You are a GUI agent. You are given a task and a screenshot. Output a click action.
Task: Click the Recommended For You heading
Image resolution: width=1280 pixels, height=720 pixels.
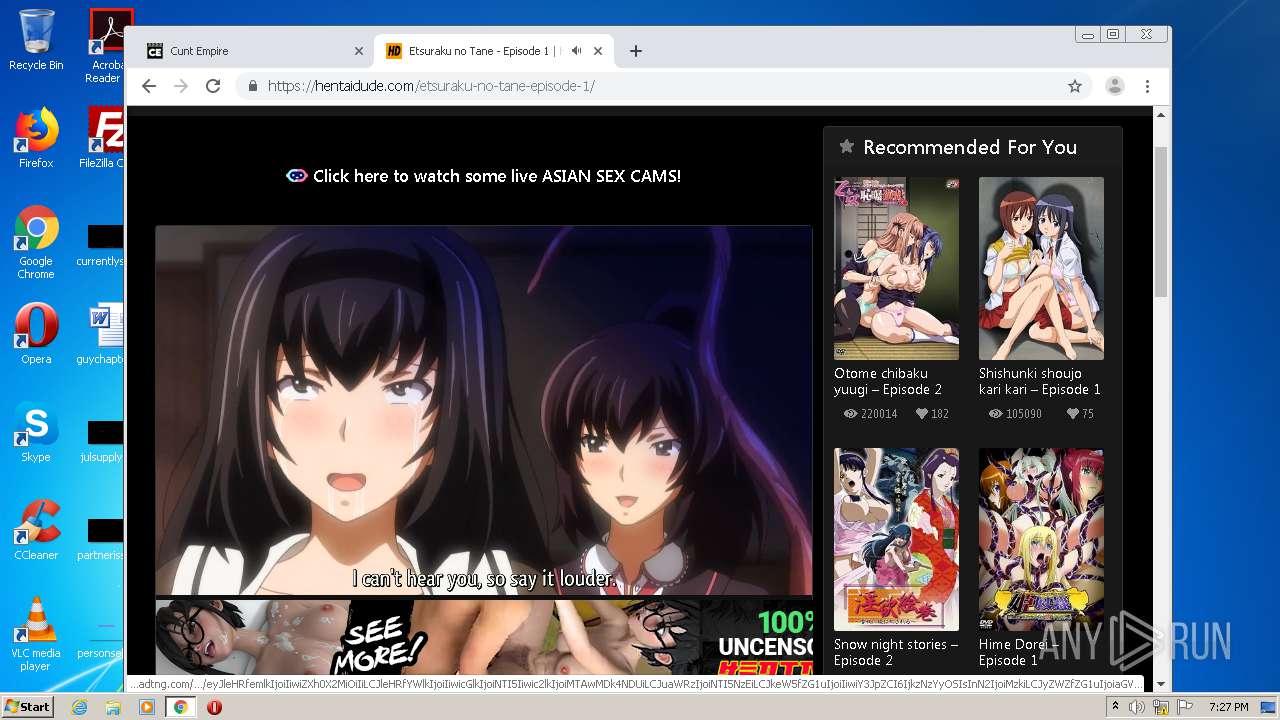(970, 147)
